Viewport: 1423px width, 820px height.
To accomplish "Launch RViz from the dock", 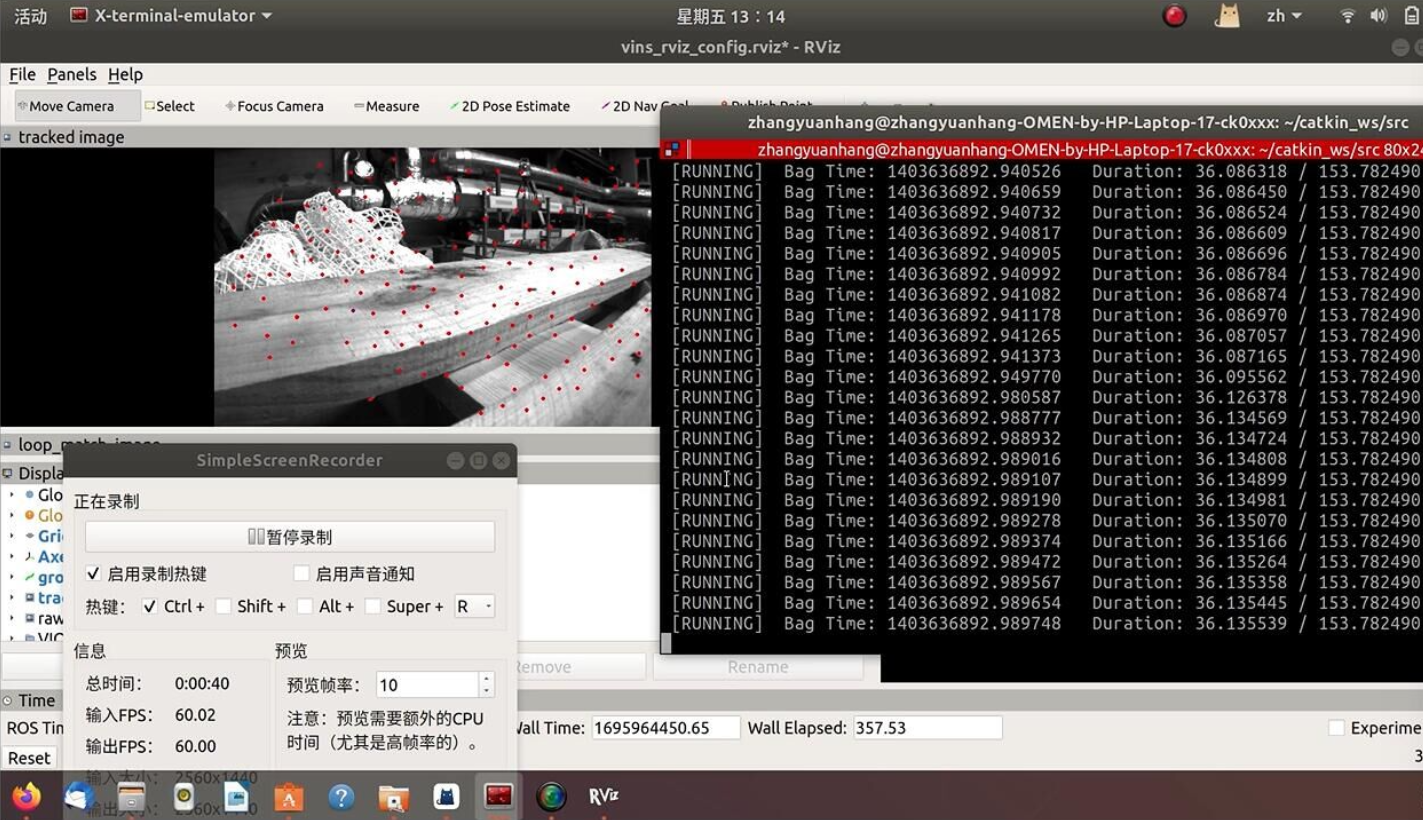I will [x=603, y=796].
